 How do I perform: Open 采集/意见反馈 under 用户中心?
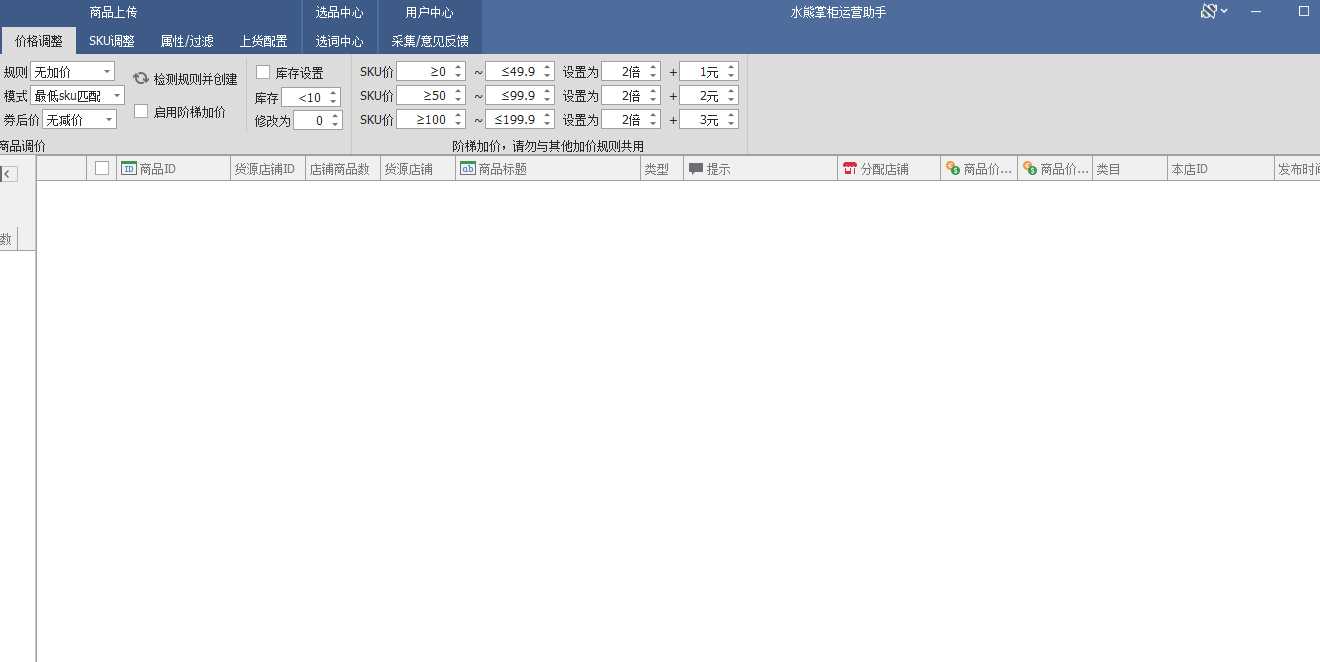429,41
